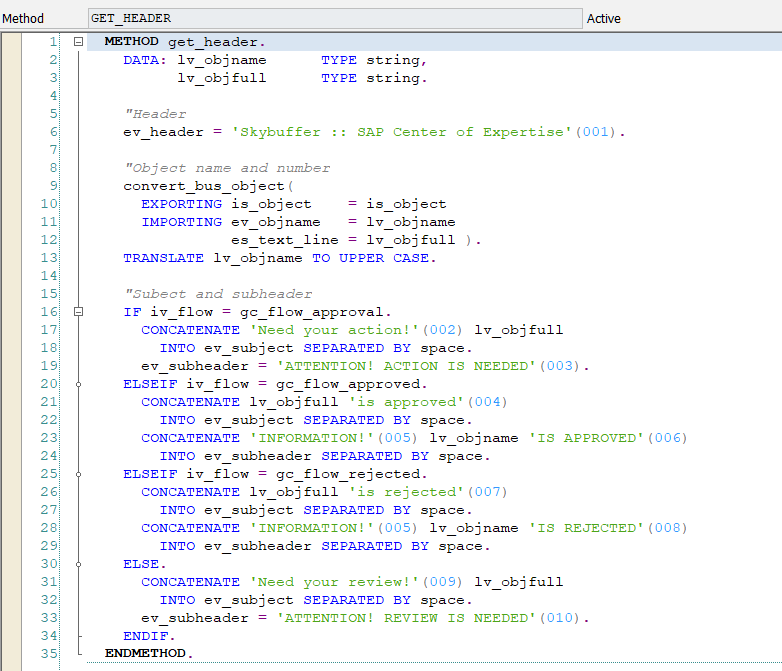Image resolution: width=782 pixels, height=671 pixels.
Task: Click the text symbol (001) on line 6
Action: pyautogui.click(x=595, y=132)
